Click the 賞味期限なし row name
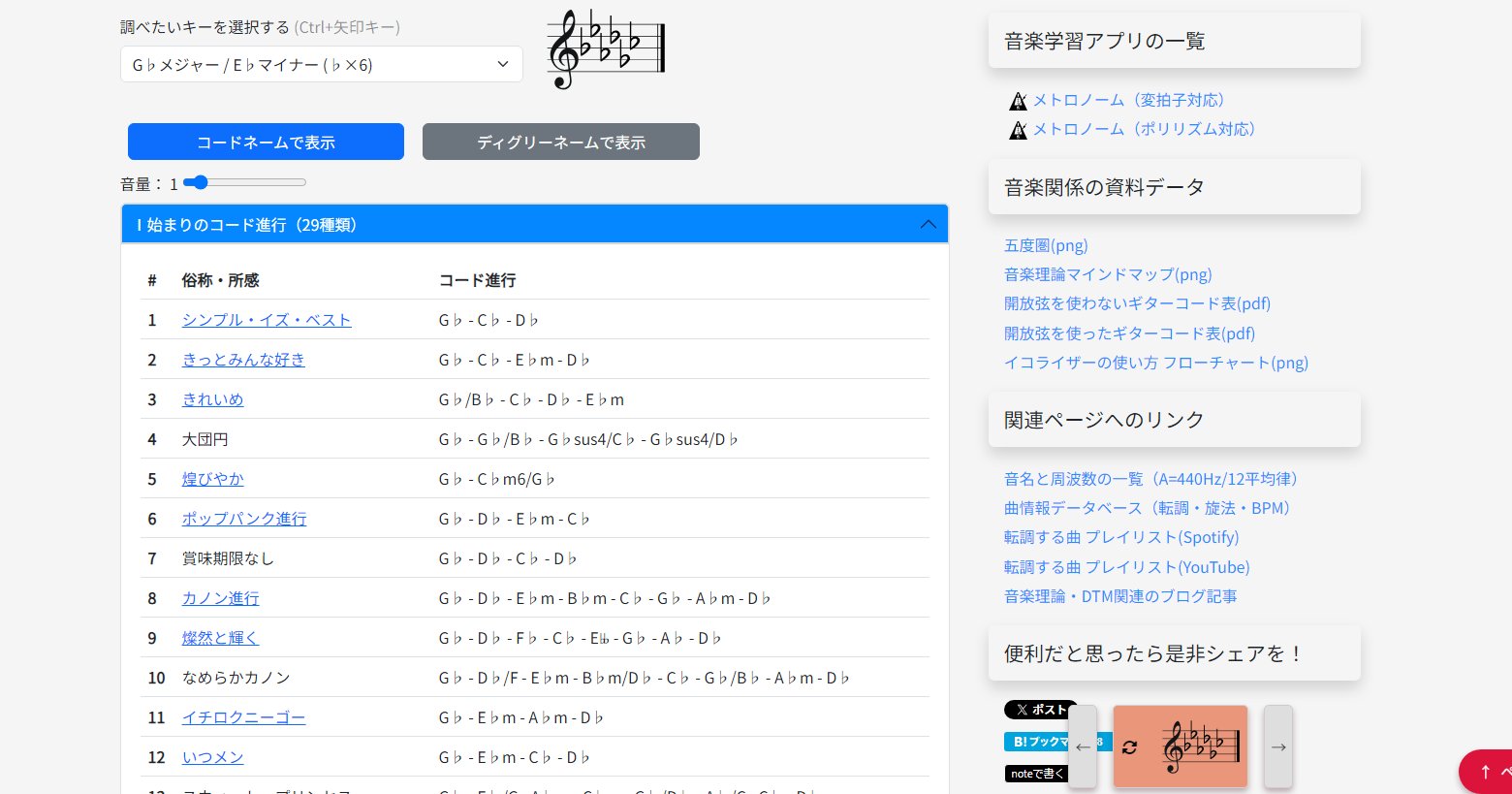 point(228,558)
